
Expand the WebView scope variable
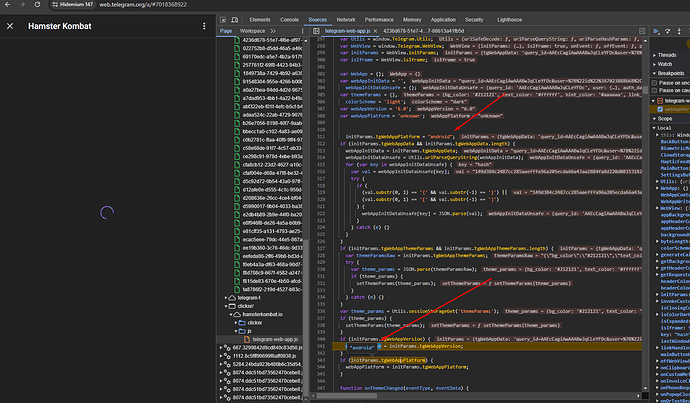click(657, 208)
